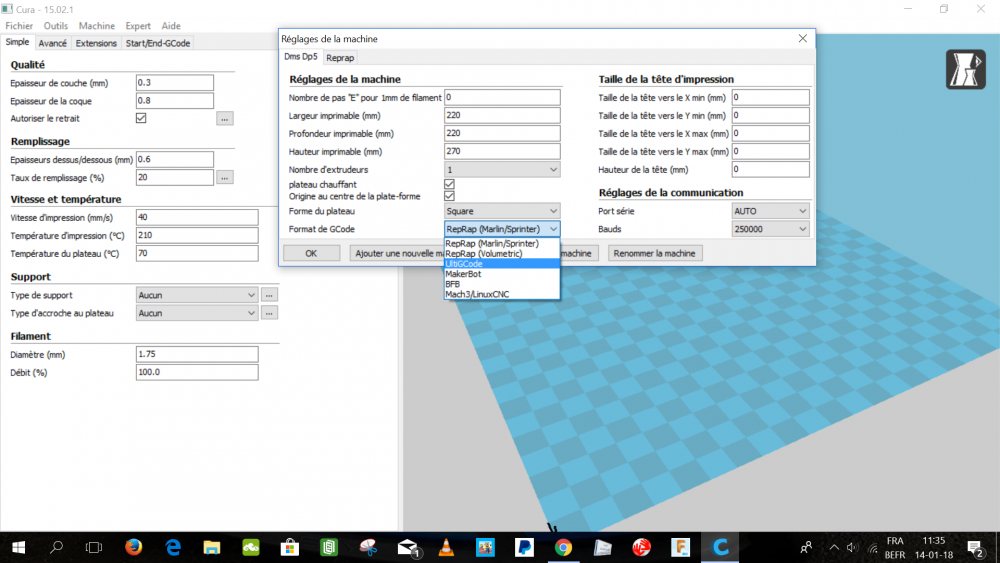Choose Mach3/LinuxCNC in the format list
This screenshot has width=1000, height=563.
click(x=502, y=294)
